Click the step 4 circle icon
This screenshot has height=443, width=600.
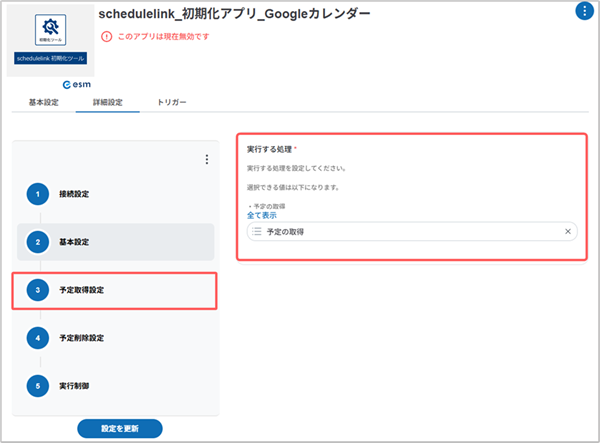[37, 338]
